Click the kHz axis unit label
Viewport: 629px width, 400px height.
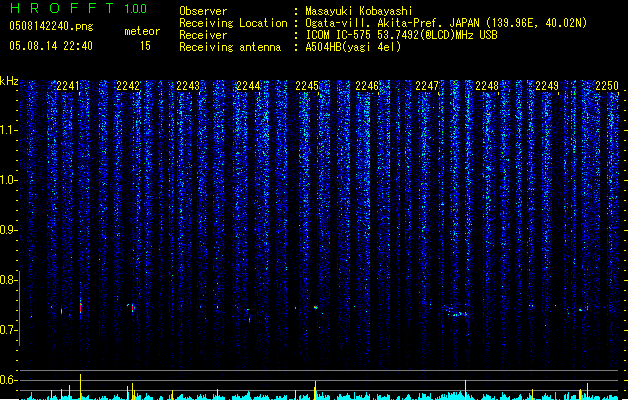(x=9, y=81)
